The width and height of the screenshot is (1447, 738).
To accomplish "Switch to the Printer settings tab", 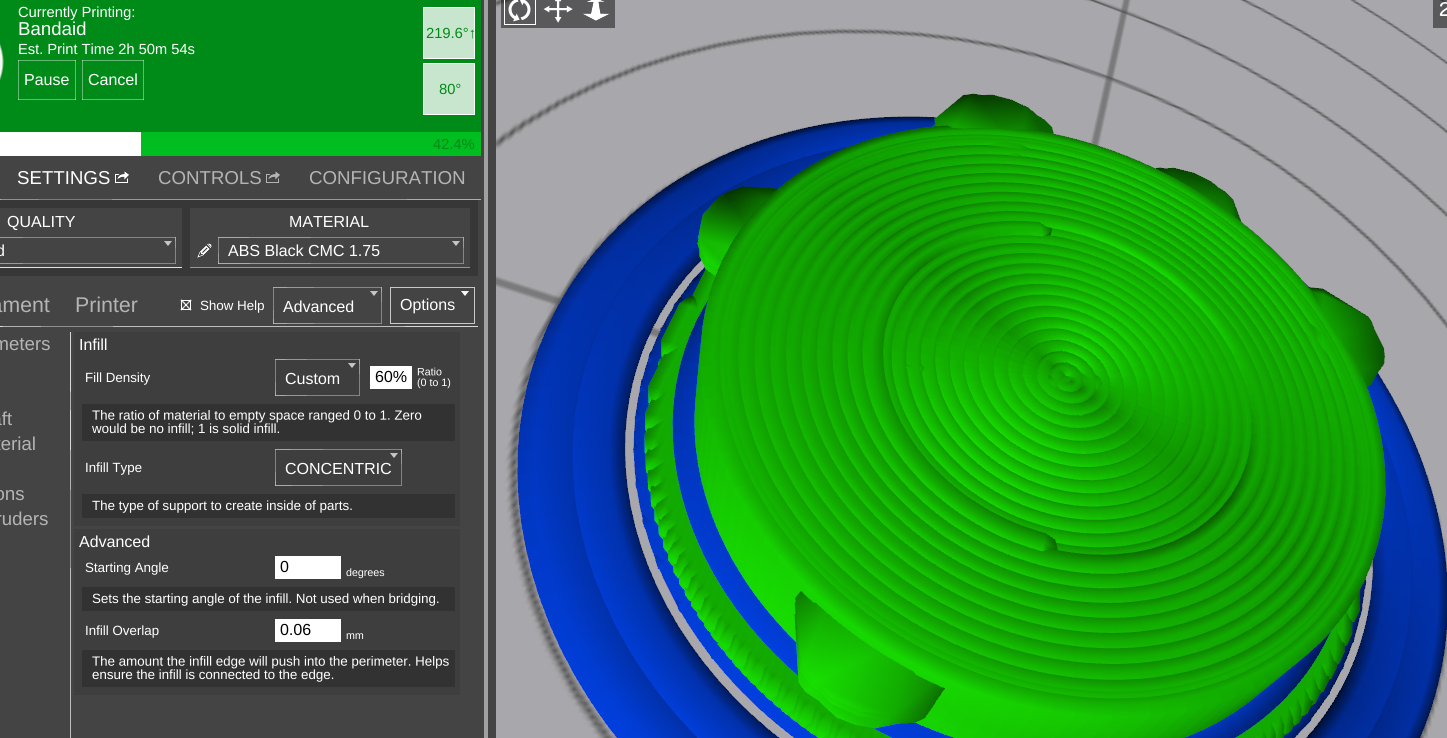I will click(x=106, y=305).
